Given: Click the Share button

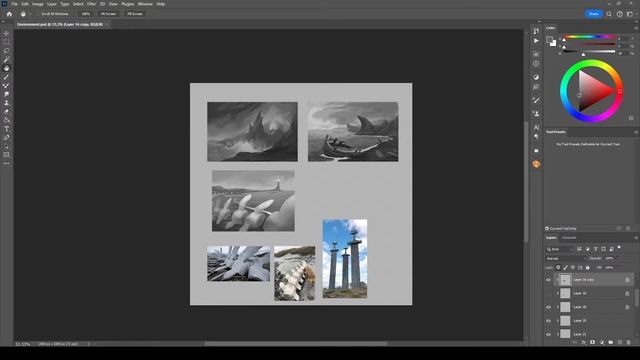Looking at the screenshot, I should [x=593, y=14].
